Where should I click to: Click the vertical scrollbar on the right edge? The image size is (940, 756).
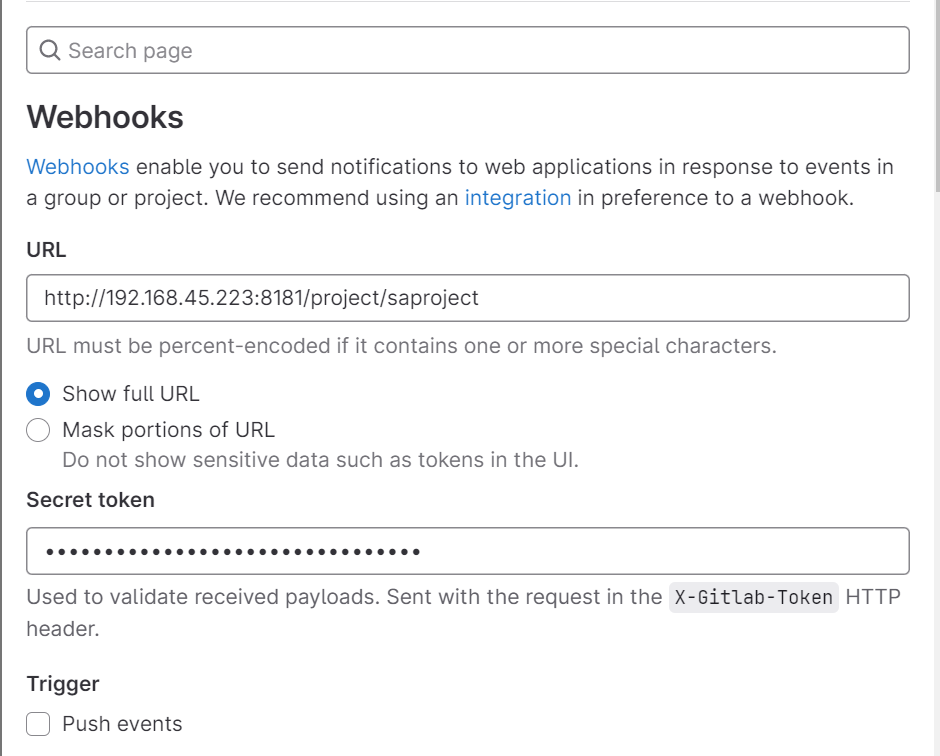pyautogui.click(x=934, y=100)
